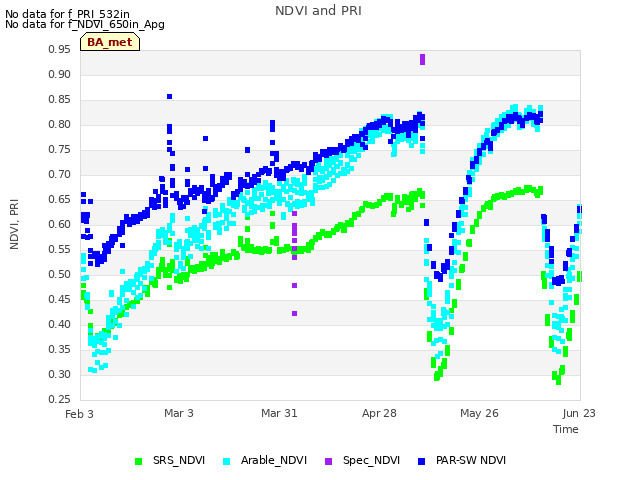Click the 0.65 y-axis tick label
The image size is (640, 480).
[x=59, y=199]
